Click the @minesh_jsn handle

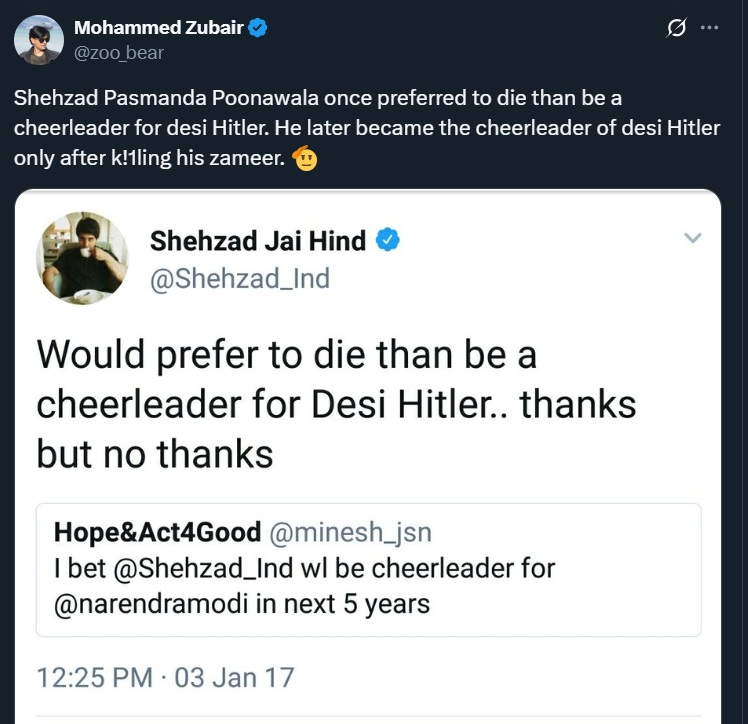[x=350, y=532]
